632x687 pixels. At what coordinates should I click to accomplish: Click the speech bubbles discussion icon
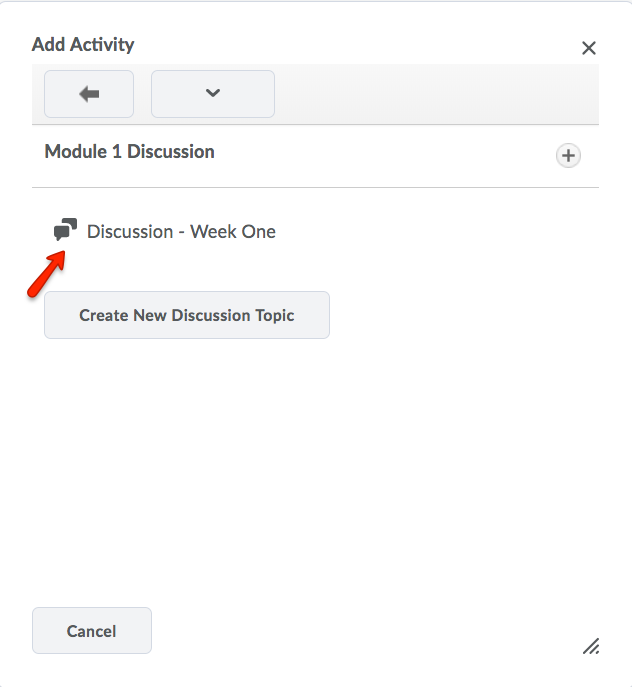tap(65, 231)
